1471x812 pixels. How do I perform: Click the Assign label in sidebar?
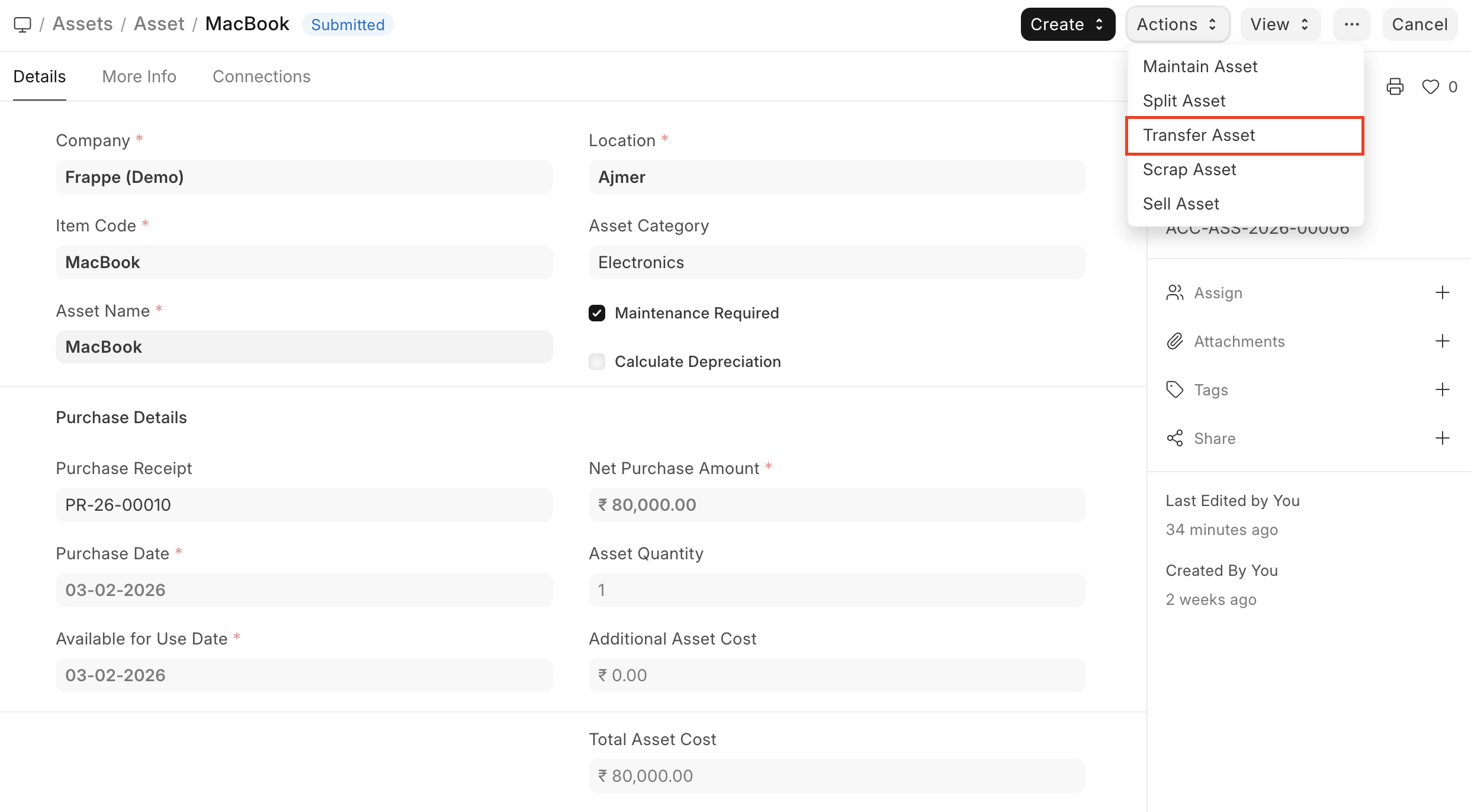pos(1218,292)
